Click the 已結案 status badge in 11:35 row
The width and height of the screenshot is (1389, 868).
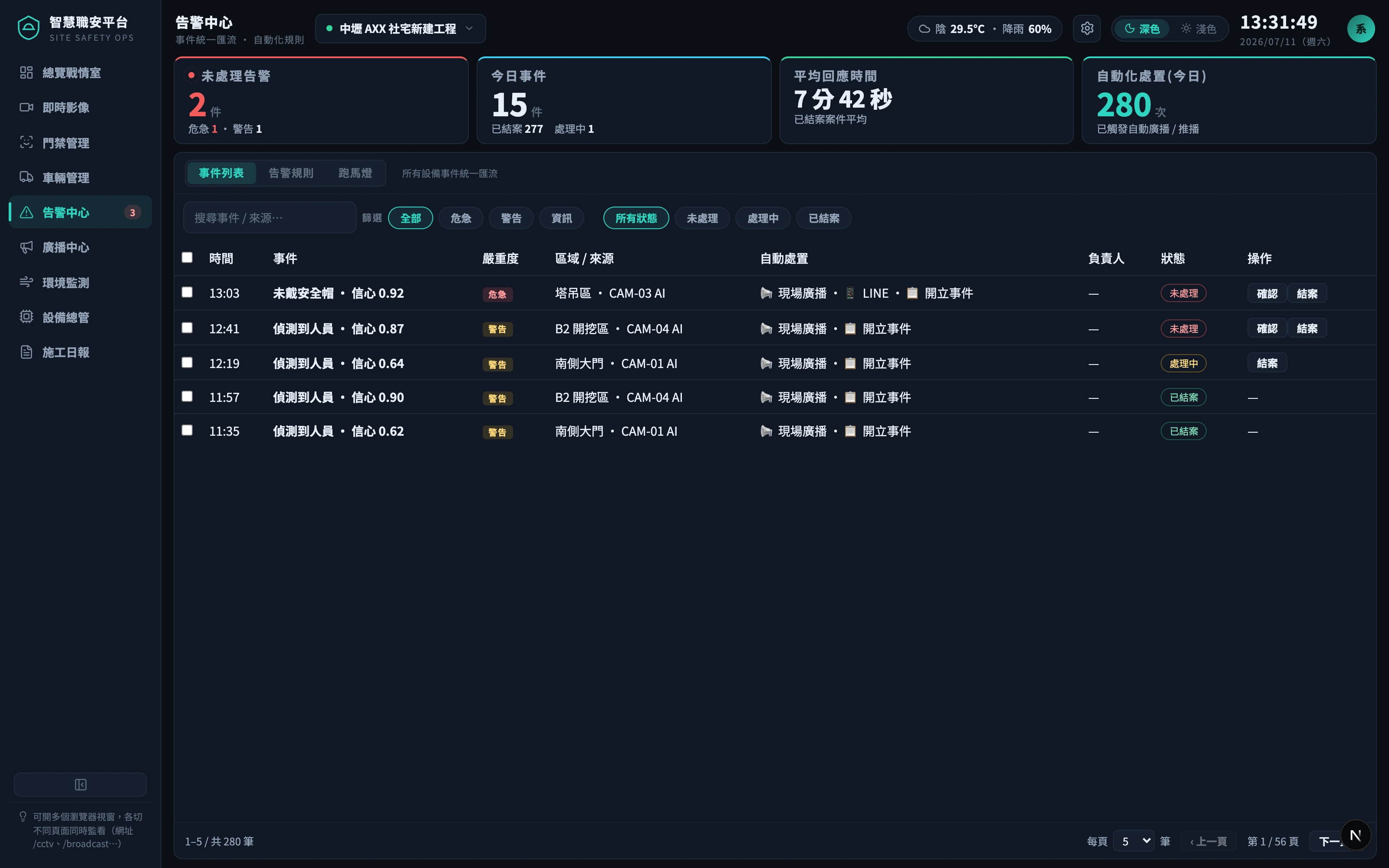(1184, 431)
